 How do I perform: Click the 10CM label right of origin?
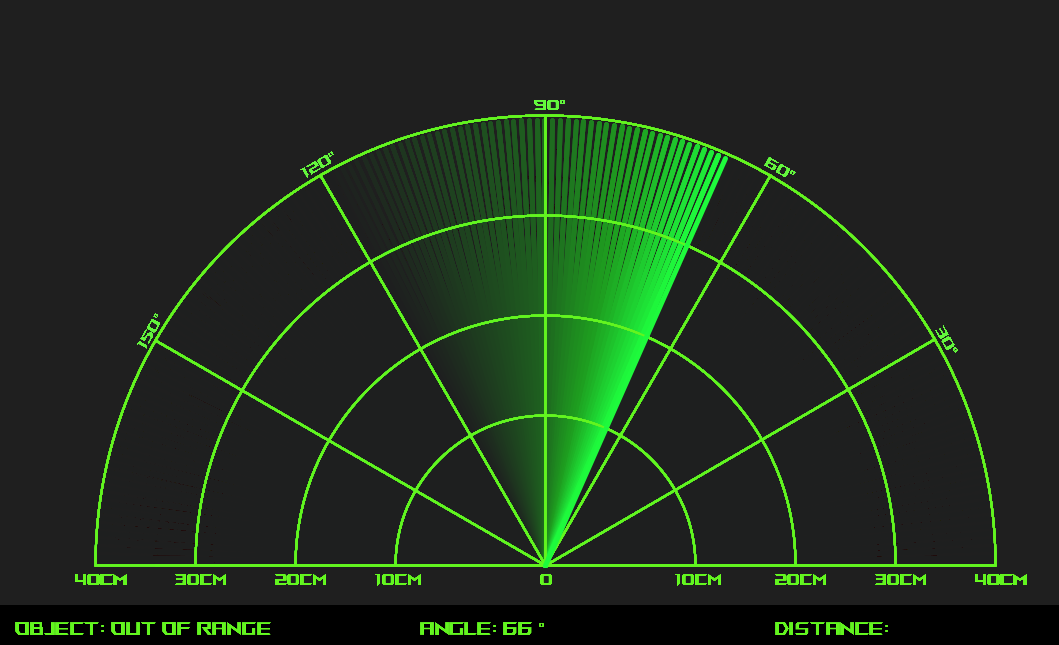pyautogui.click(x=697, y=580)
